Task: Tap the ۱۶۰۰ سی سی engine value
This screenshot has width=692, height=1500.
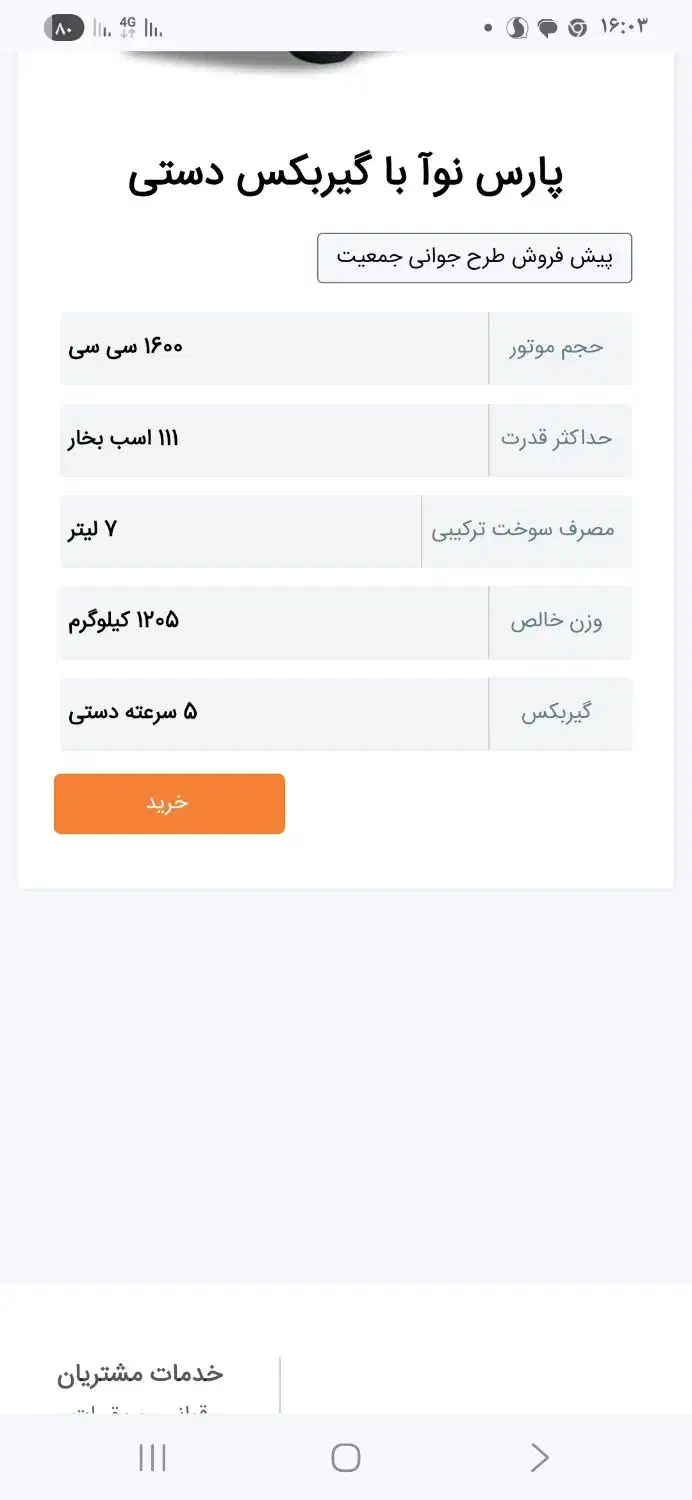Action: [126, 347]
